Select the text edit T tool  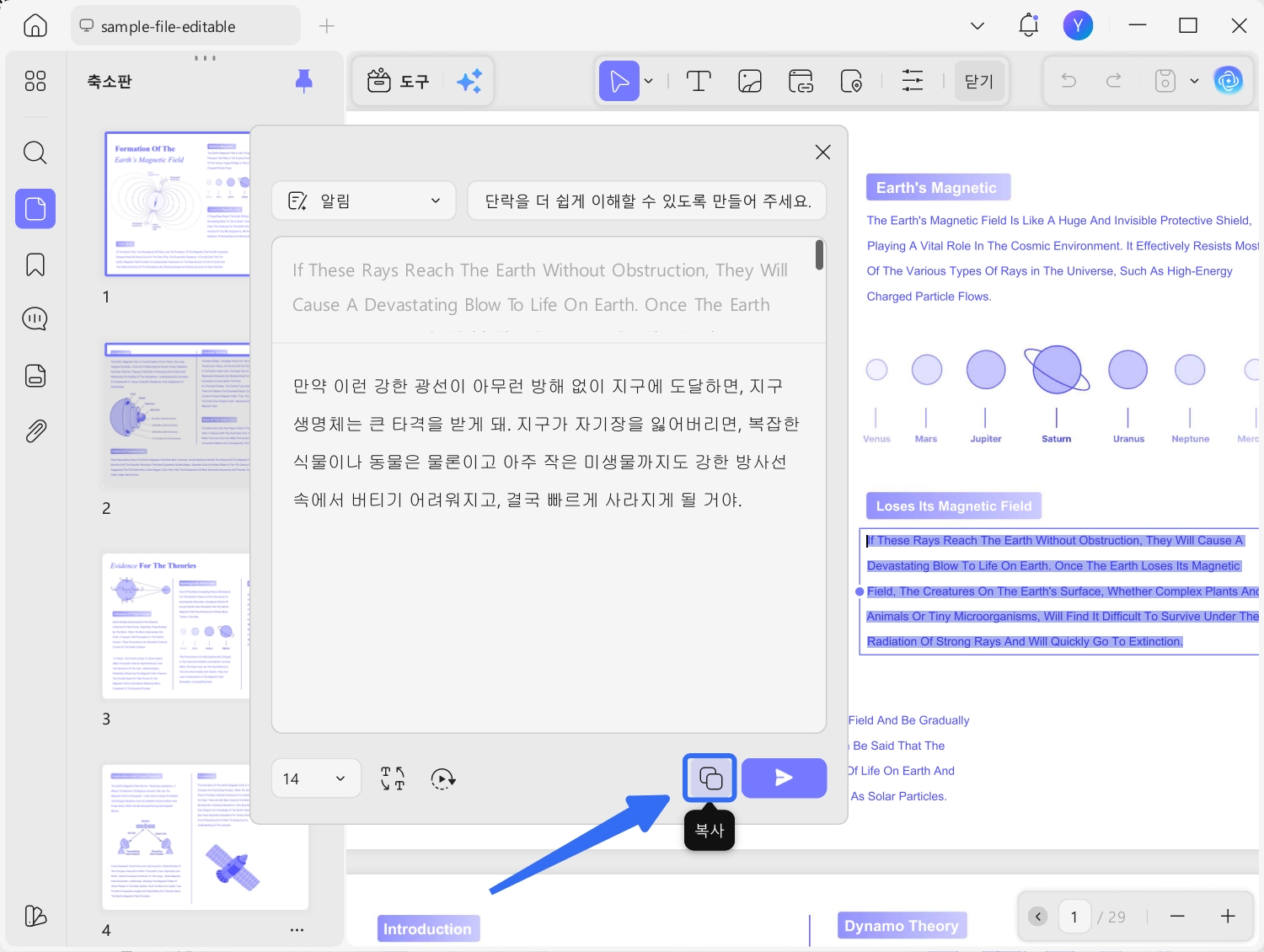coord(699,82)
